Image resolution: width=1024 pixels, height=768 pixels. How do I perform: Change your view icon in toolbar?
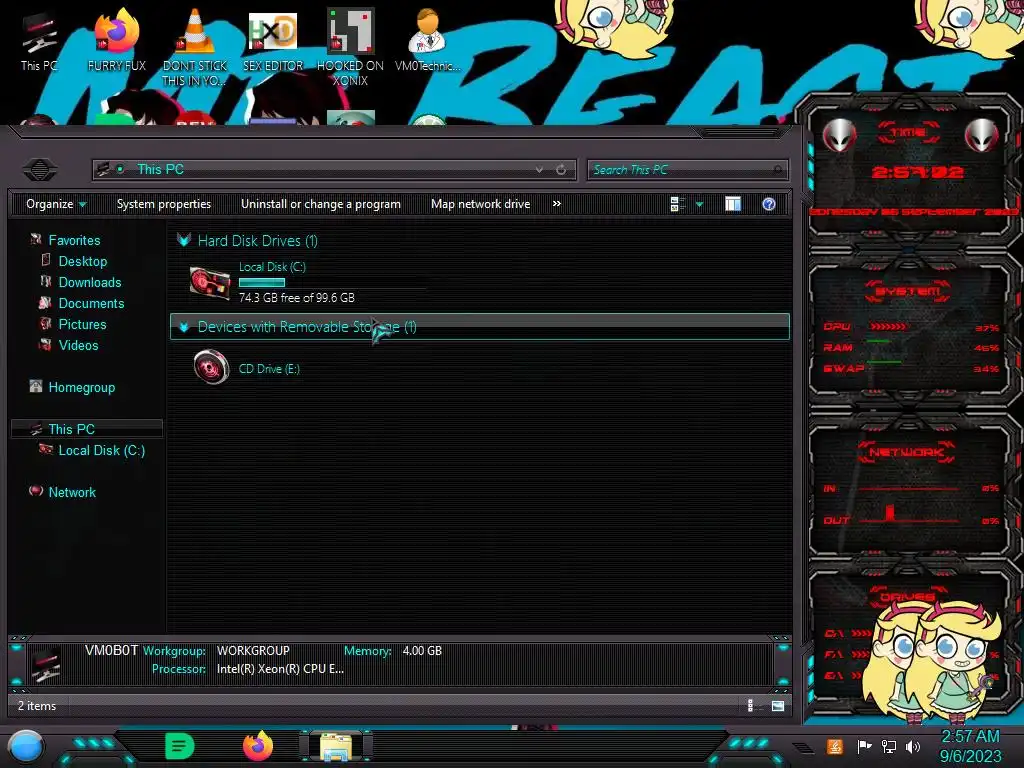tap(677, 204)
